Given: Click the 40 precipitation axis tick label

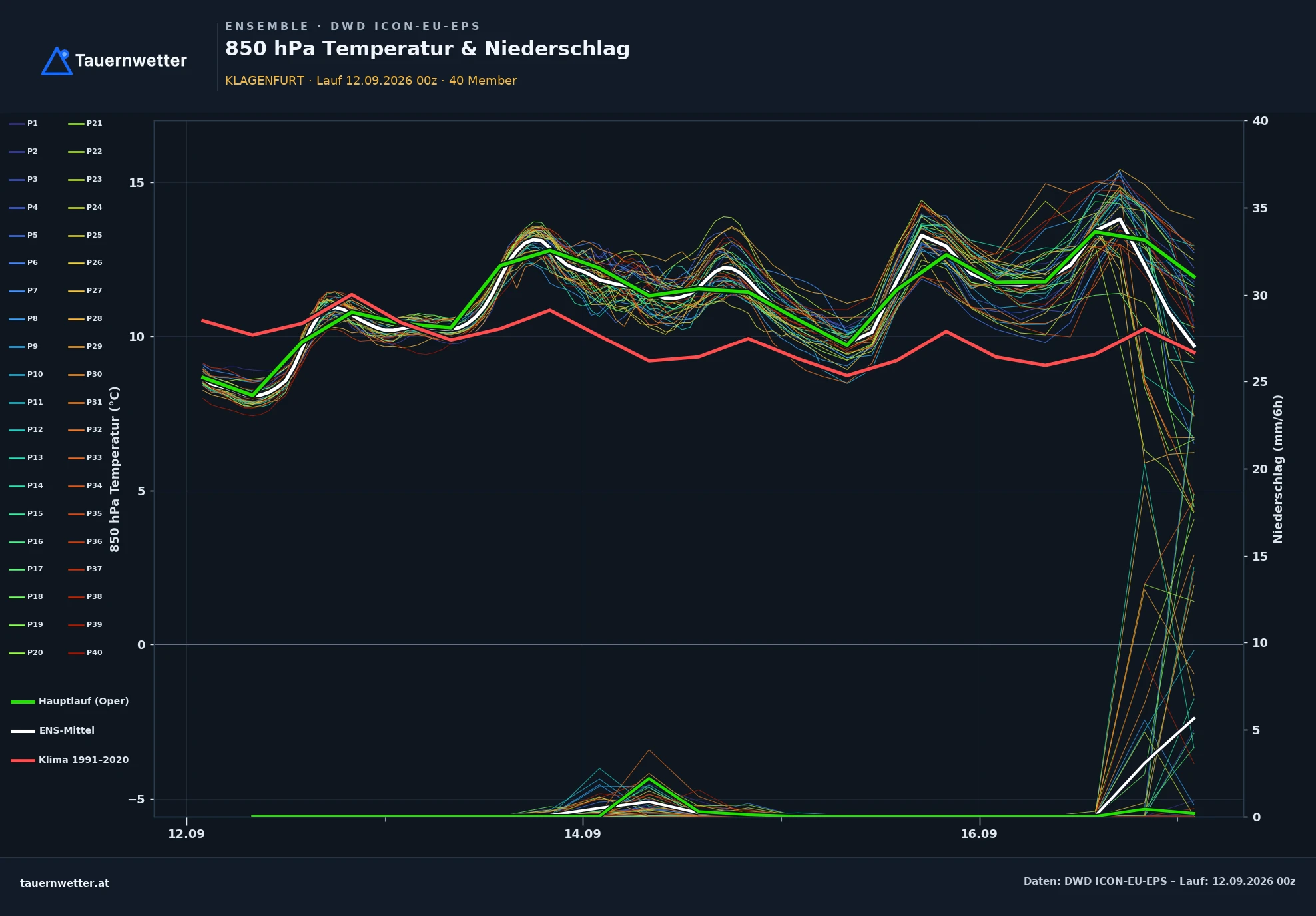Looking at the screenshot, I should 1260,121.
